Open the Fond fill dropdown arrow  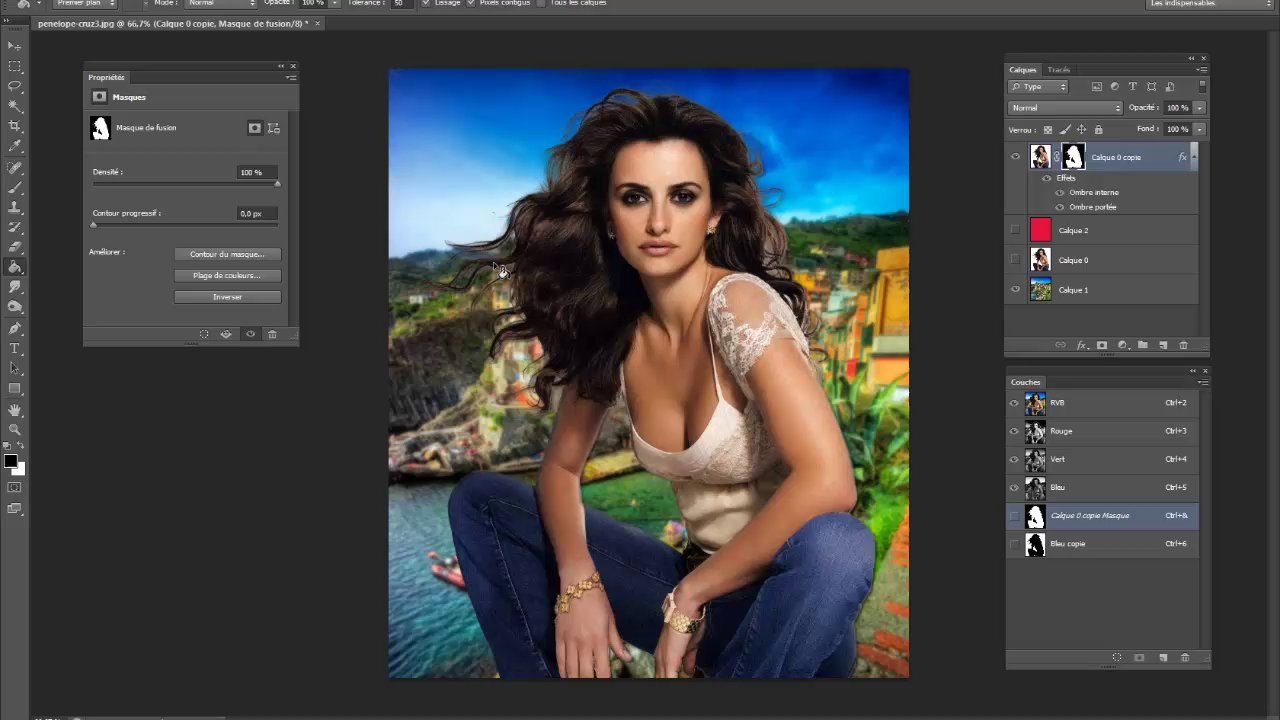tap(1199, 129)
